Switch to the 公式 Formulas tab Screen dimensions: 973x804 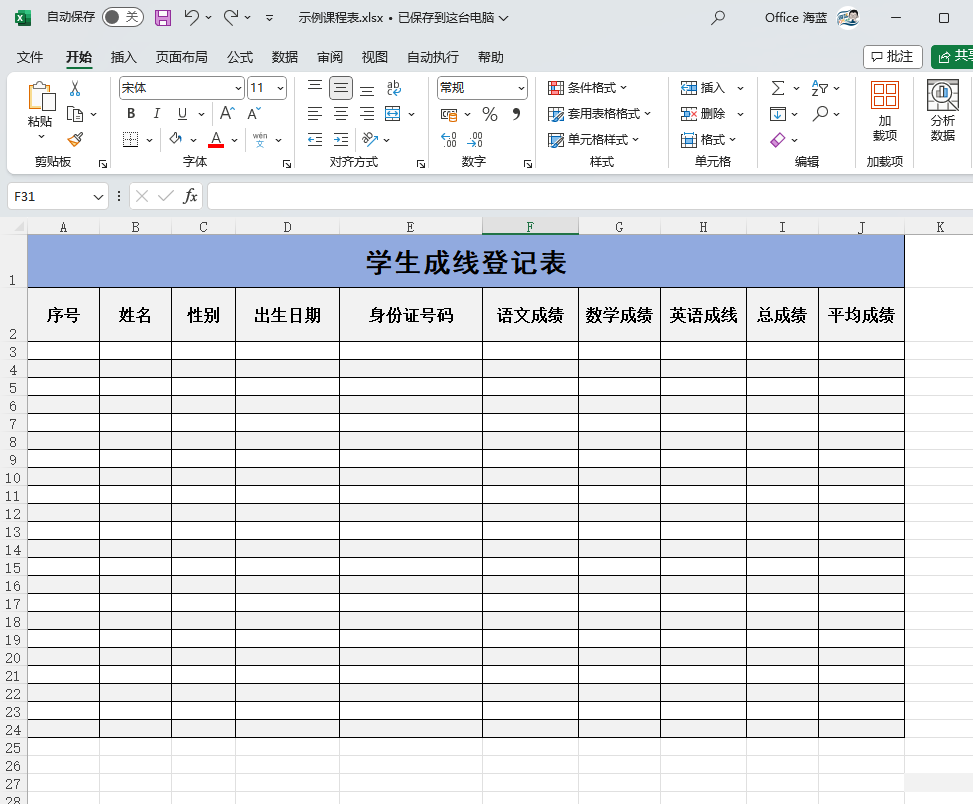(240, 57)
